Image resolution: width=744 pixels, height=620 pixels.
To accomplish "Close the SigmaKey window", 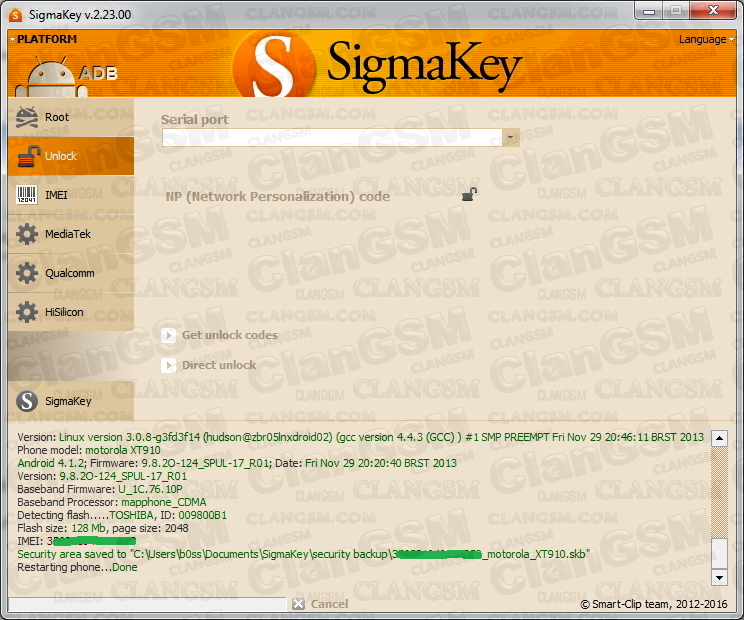I will pos(713,10).
